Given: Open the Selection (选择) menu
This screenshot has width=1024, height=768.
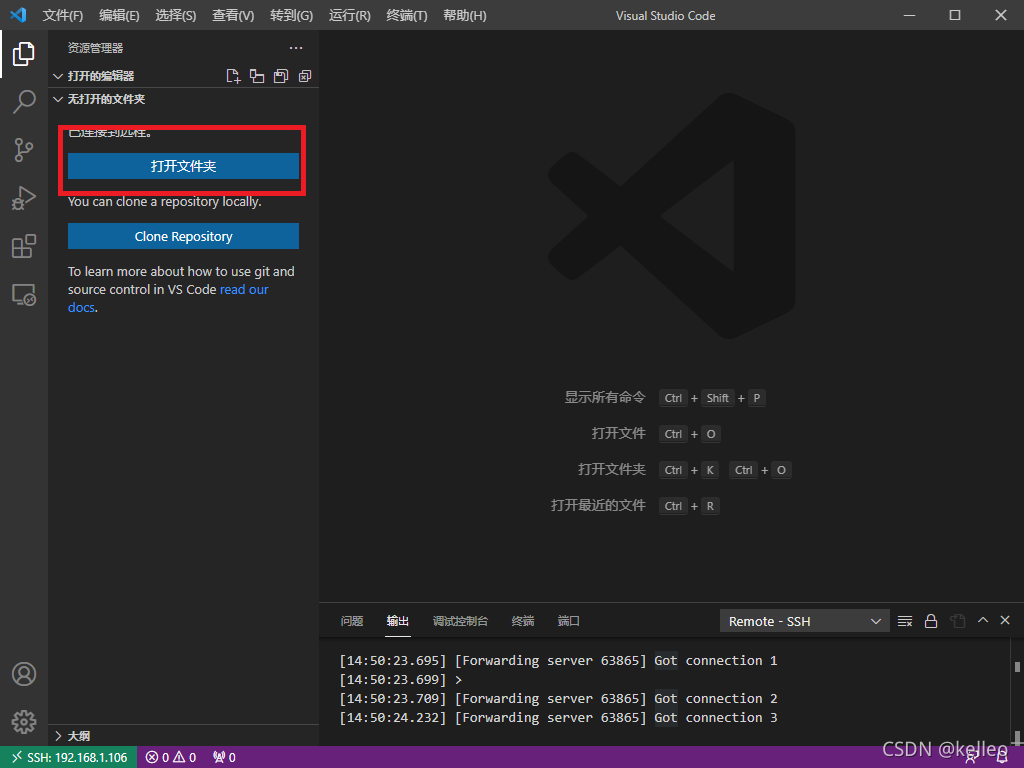Looking at the screenshot, I should [176, 16].
